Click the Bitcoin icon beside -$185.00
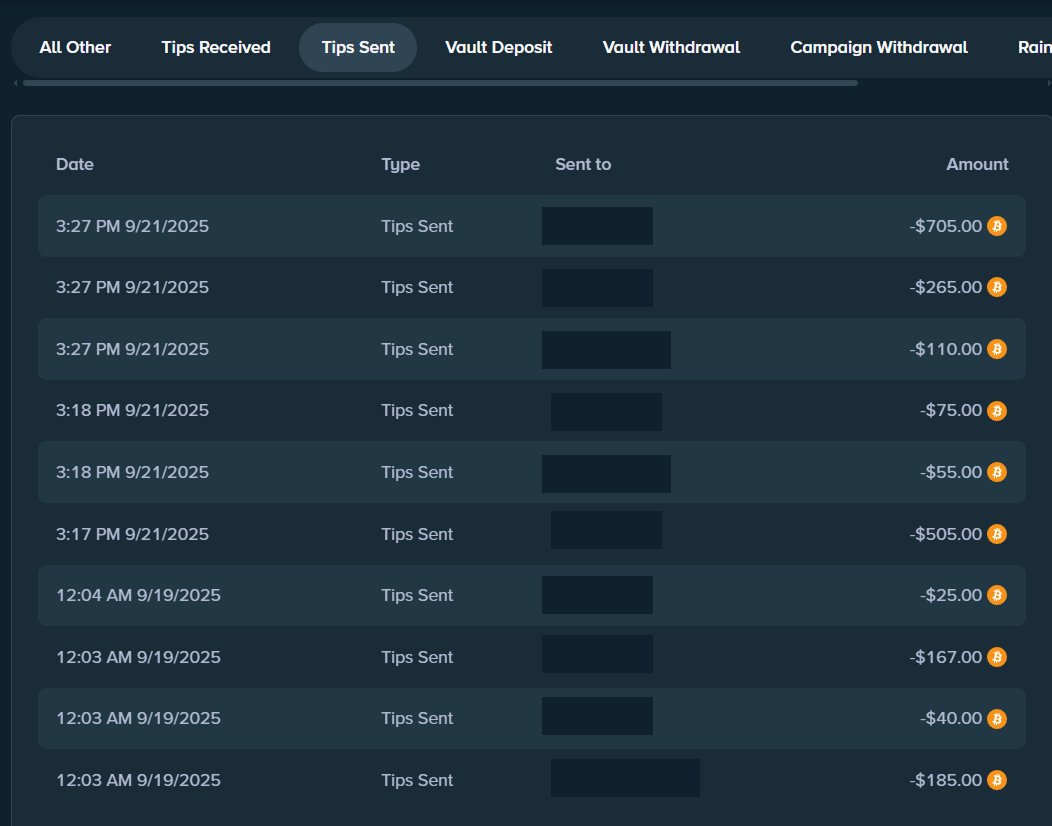The image size is (1052, 826). coord(996,780)
